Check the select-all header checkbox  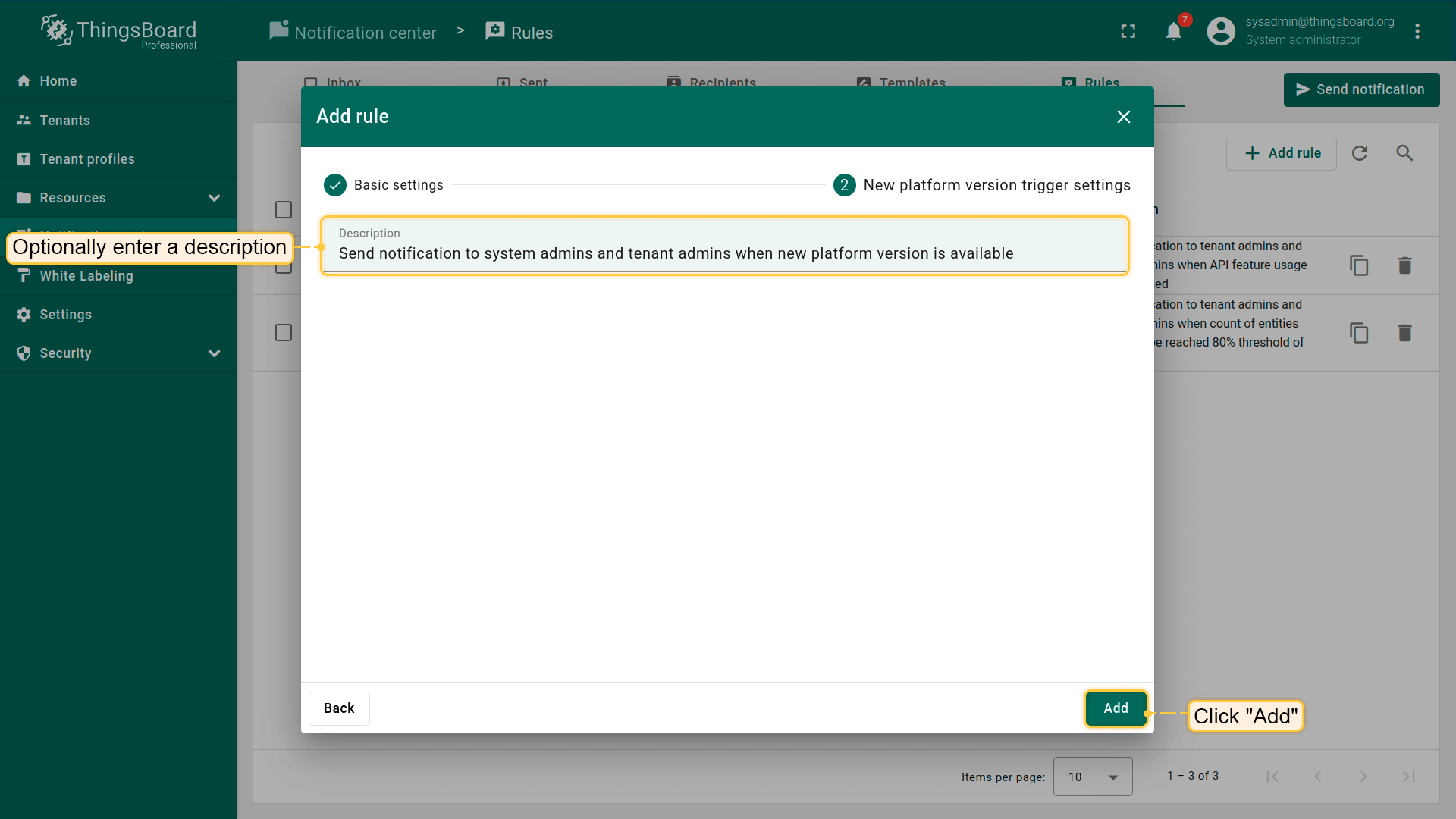click(284, 210)
